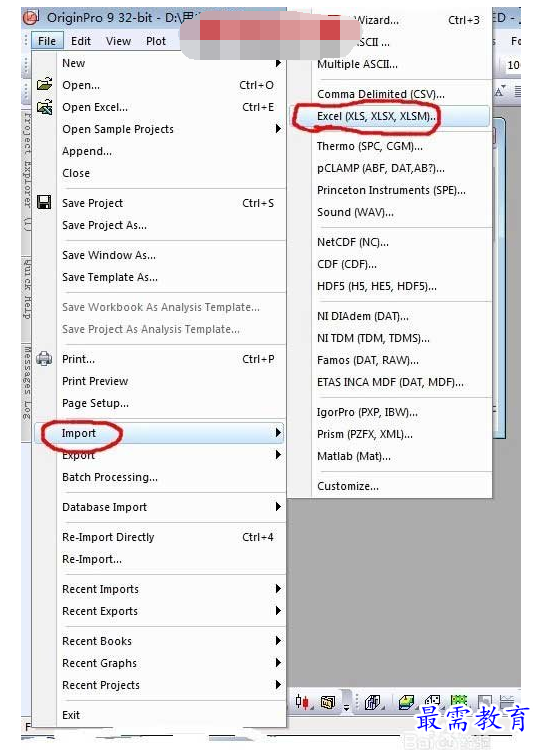The height and width of the screenshot is (750, 538).
Task: Select Prism (PZFX, XML)... import
Action: (x=391, y=434)
